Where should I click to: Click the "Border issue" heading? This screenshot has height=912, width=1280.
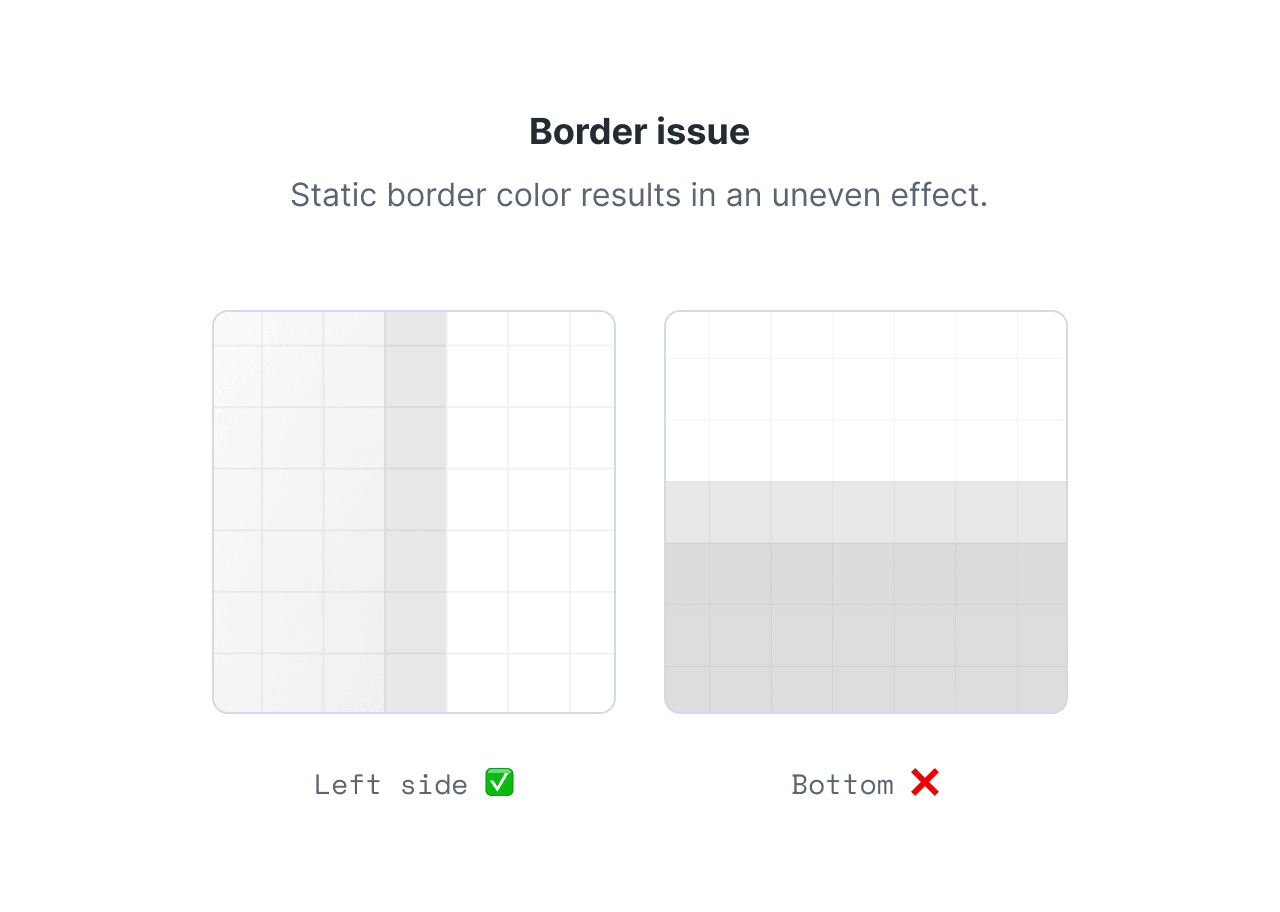pyautogui.click(x=639, y=132)
